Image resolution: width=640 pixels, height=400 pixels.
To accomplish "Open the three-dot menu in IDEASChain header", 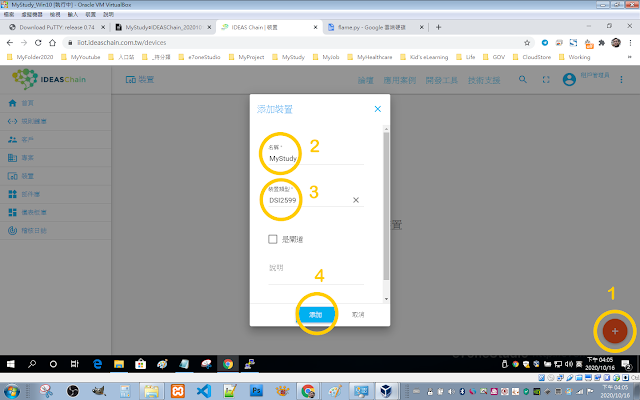I will [621, 80].
